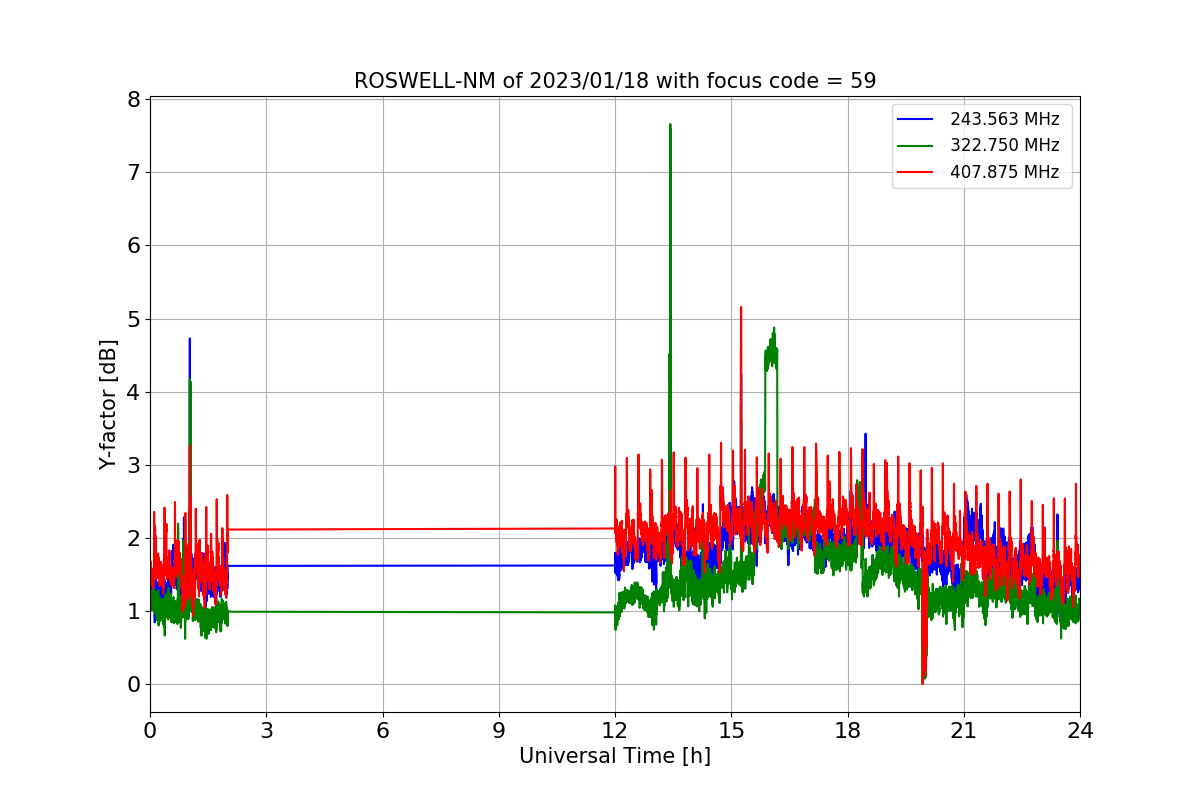Click the red spike peak just above 5 dB
This screenshot has width=1200, height=800.
741,308
